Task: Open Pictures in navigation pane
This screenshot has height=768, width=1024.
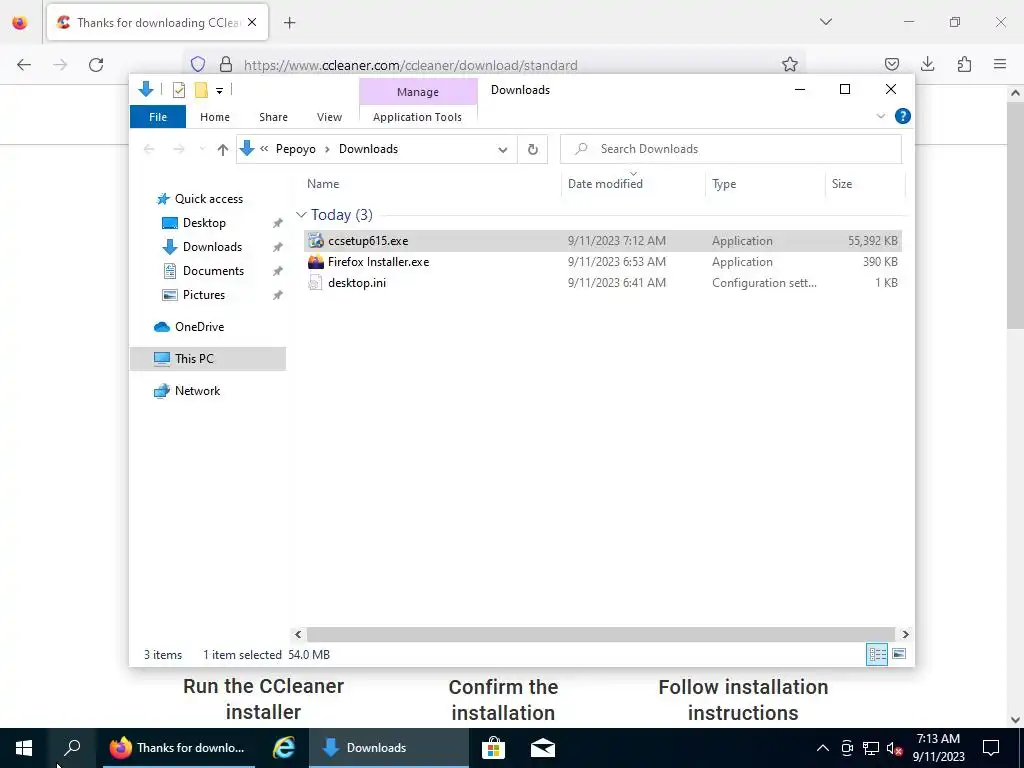Action: pyautogui.click(x=203, y=295)
